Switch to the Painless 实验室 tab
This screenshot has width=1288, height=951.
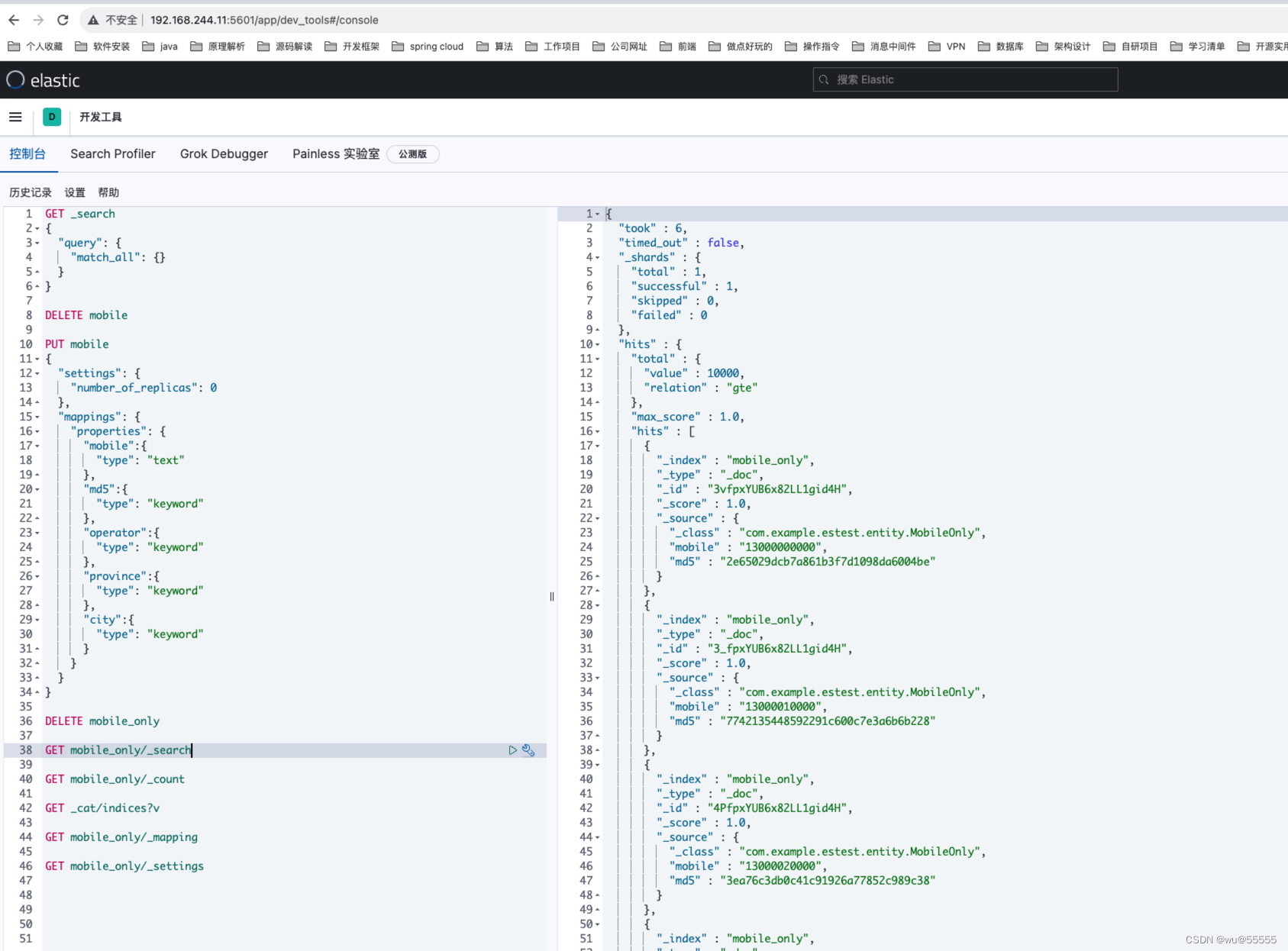335,153
